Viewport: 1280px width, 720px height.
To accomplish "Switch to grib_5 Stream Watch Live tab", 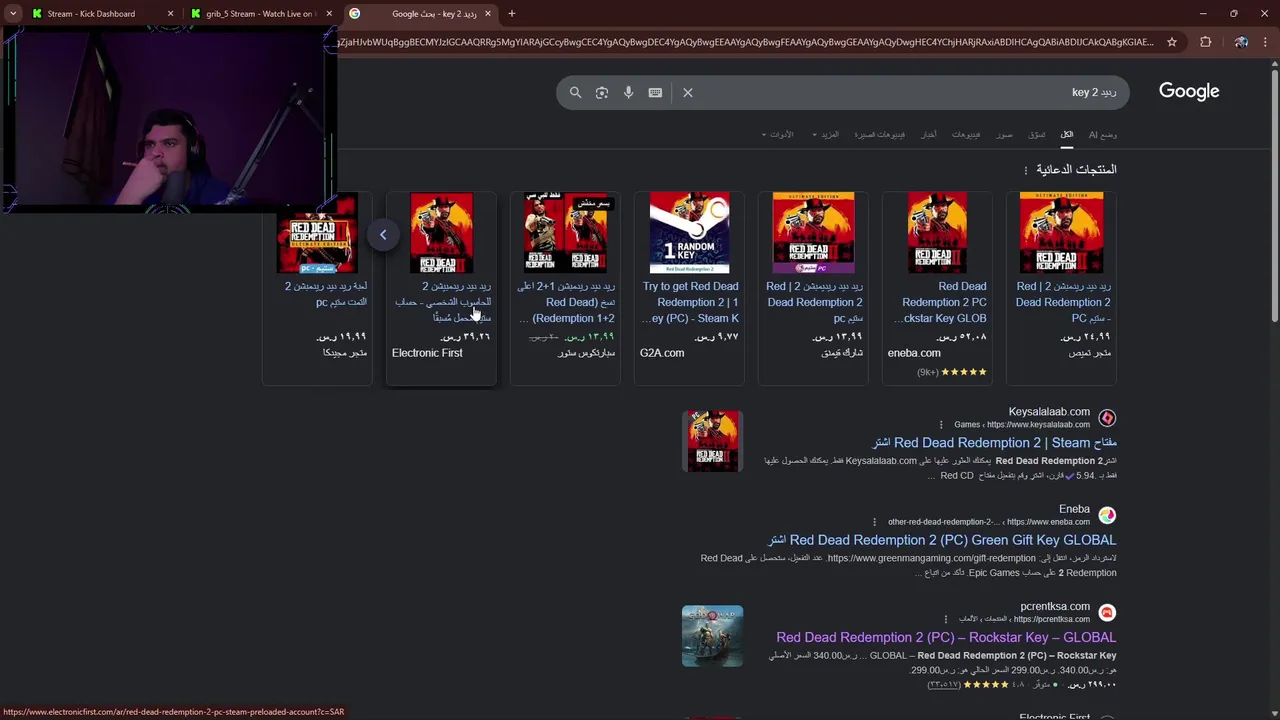I will point(261,14).
